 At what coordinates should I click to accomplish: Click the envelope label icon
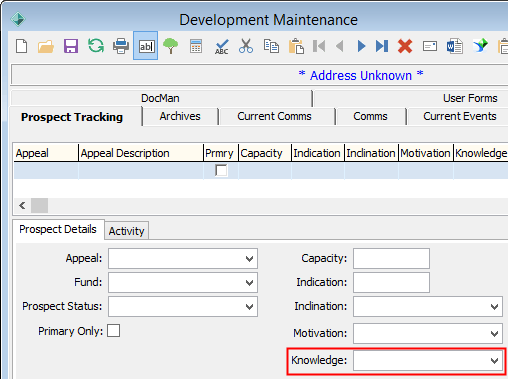430,46
